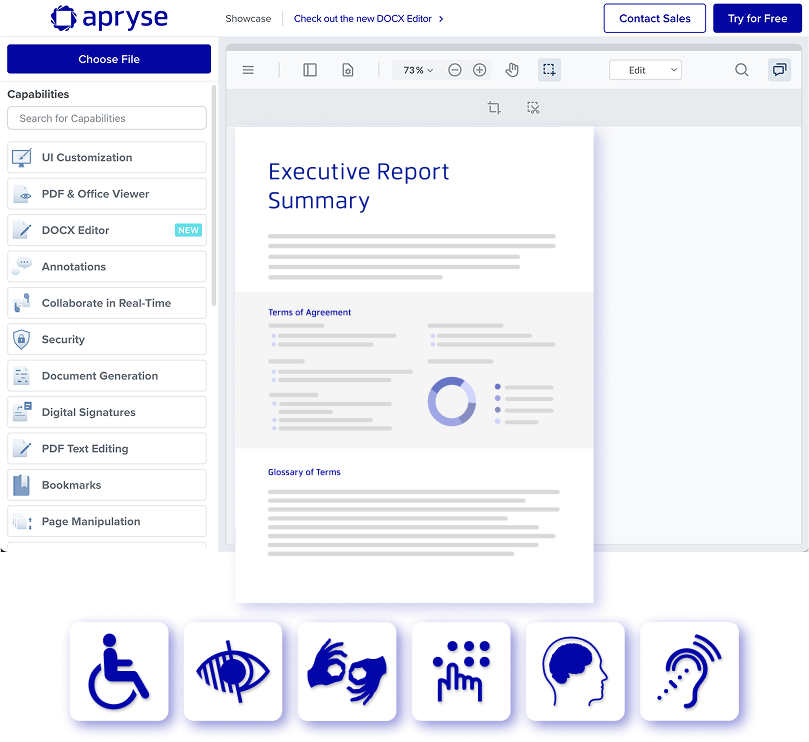This screenshot has width=809, height=742.
Task: Toggle the left panel icon
Action: (310, 70)
